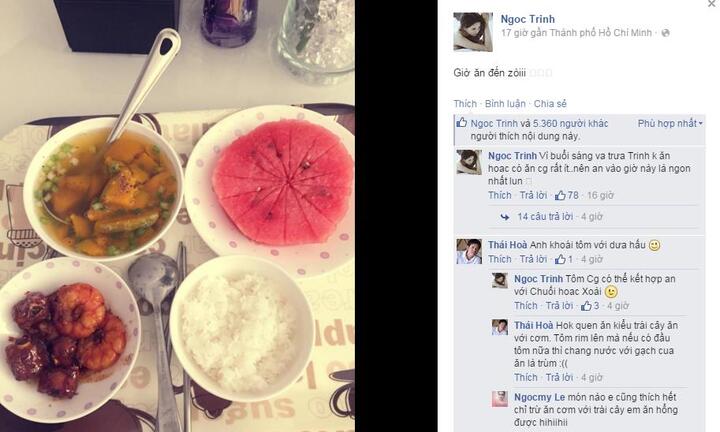Open Ngoc Trinh's name link in the header
The width and height of the screenshot is (720, 432).
click(x=528, y=19)
